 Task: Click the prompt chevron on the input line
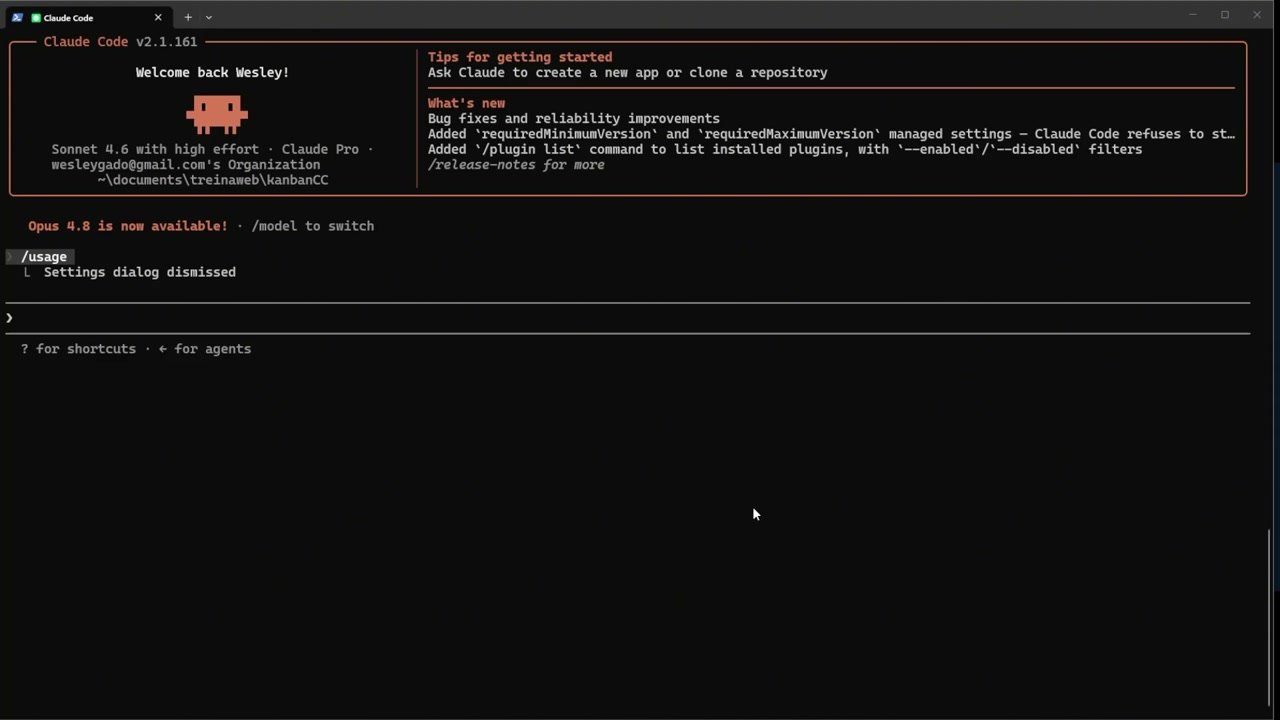tap(9, 318)
